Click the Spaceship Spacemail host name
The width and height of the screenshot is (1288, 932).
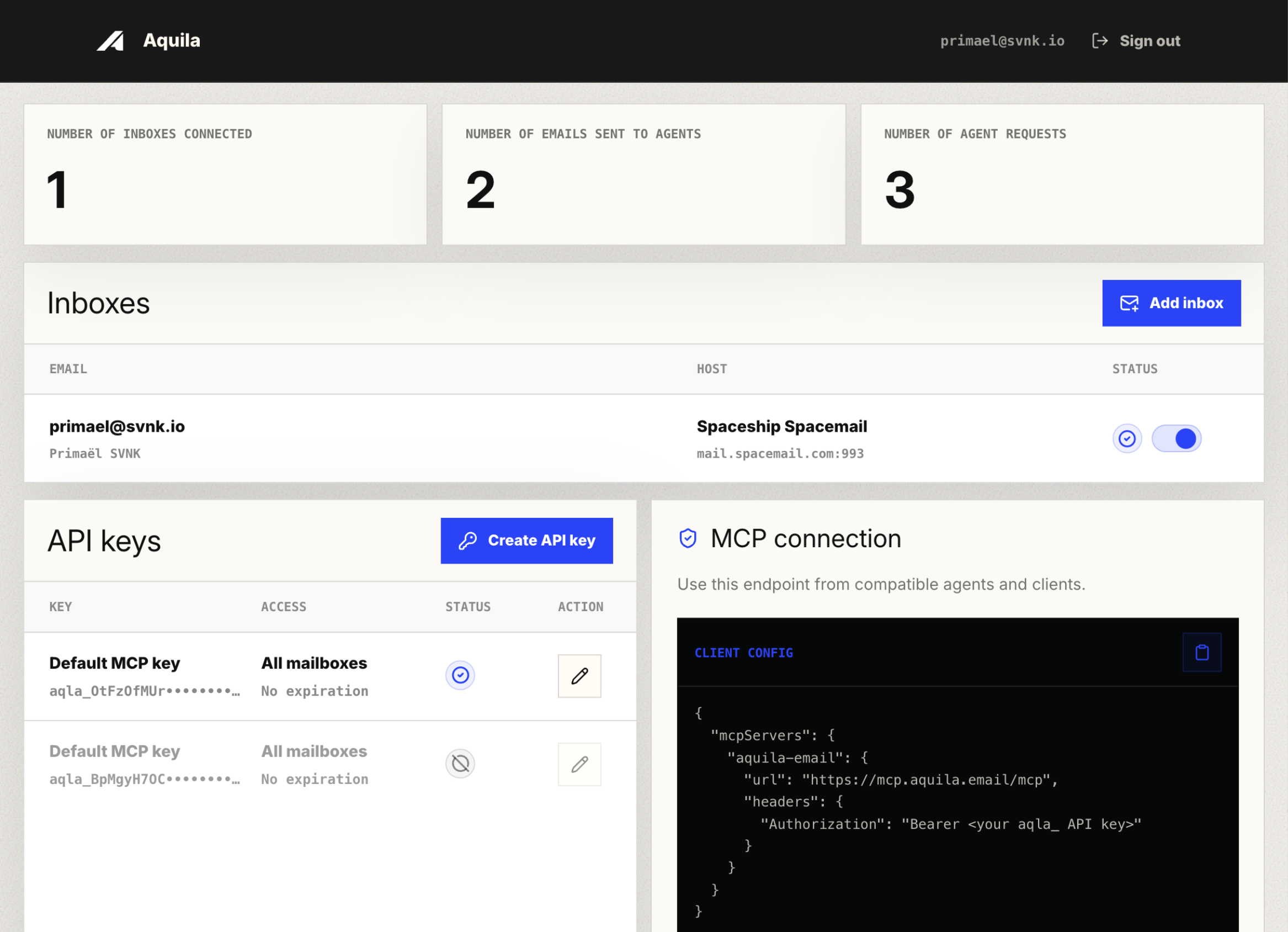click(x=781, y=426)
